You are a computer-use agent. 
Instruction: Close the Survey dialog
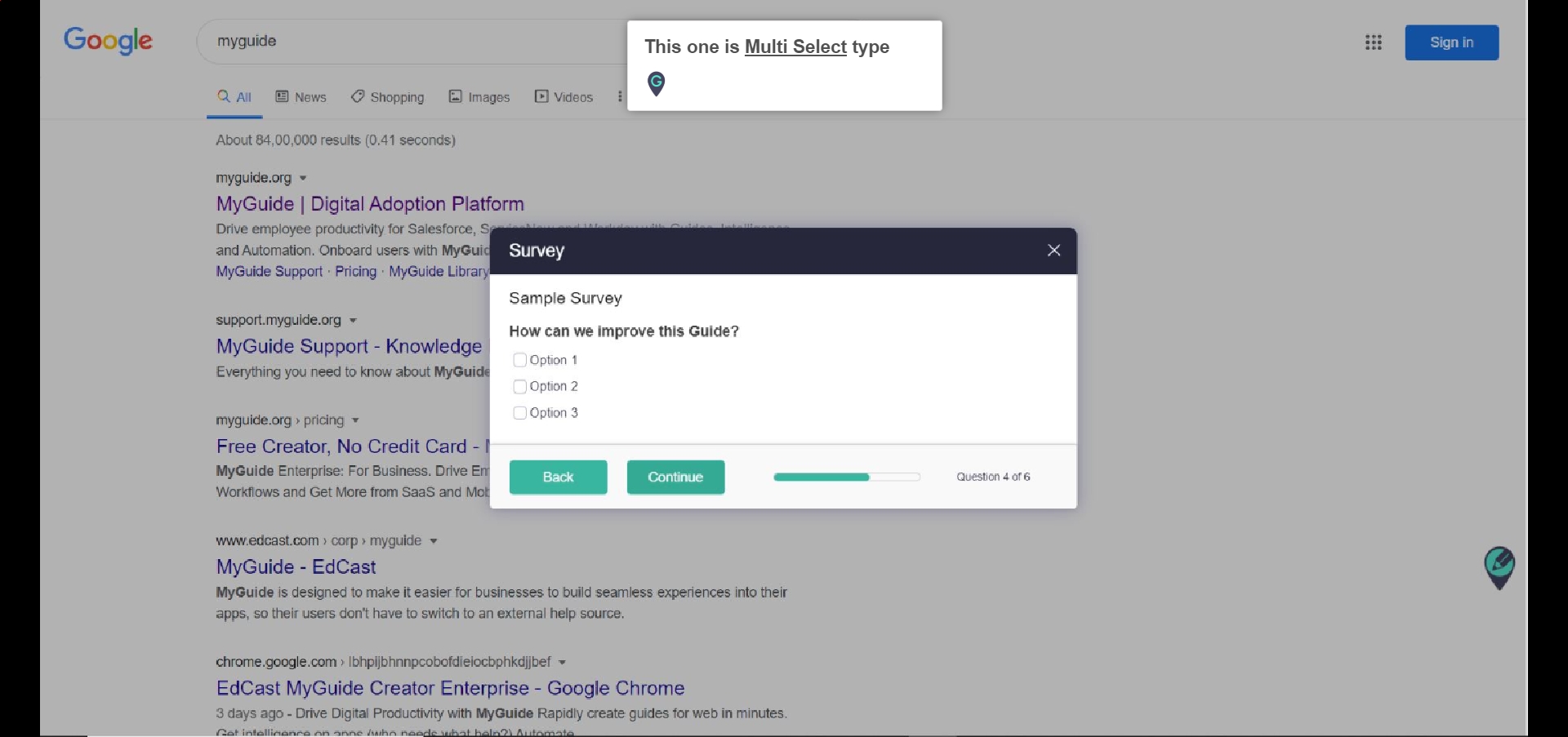click(1054, 251)
